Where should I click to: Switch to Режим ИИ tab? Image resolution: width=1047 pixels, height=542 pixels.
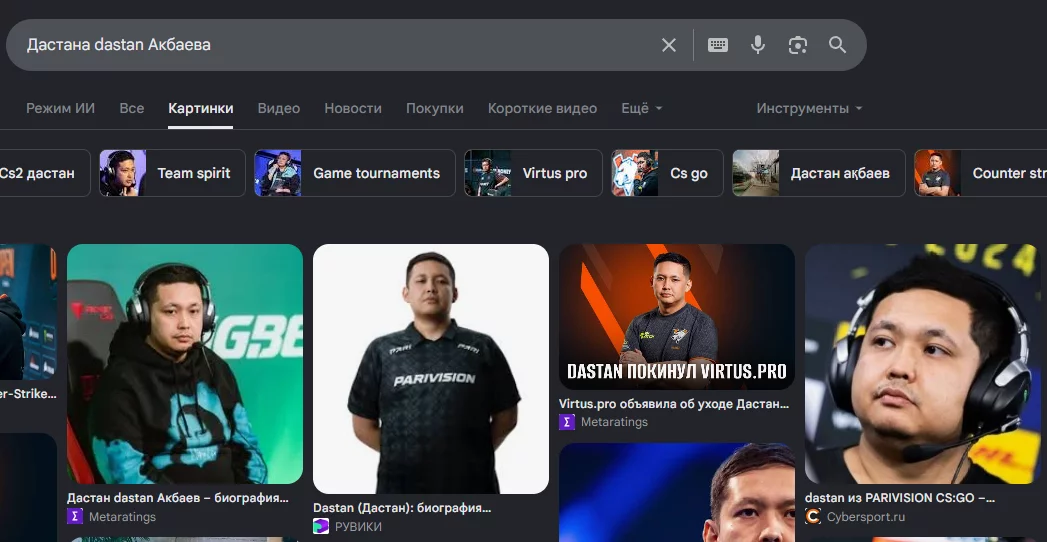point(60,108)
